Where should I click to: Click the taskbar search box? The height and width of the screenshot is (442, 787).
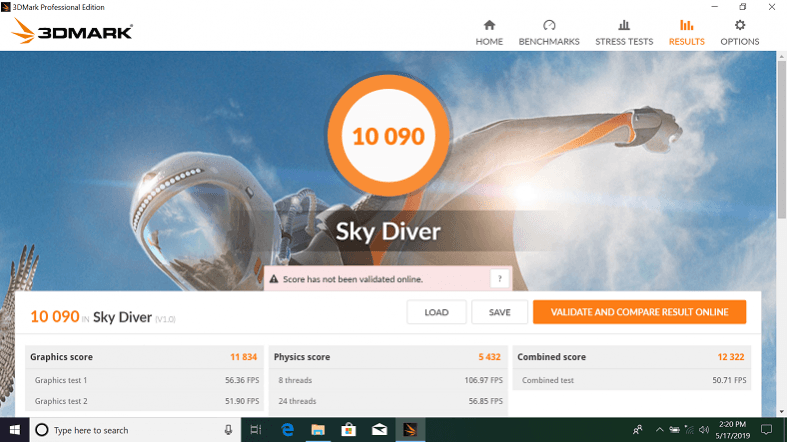click(x=136, y=430)
